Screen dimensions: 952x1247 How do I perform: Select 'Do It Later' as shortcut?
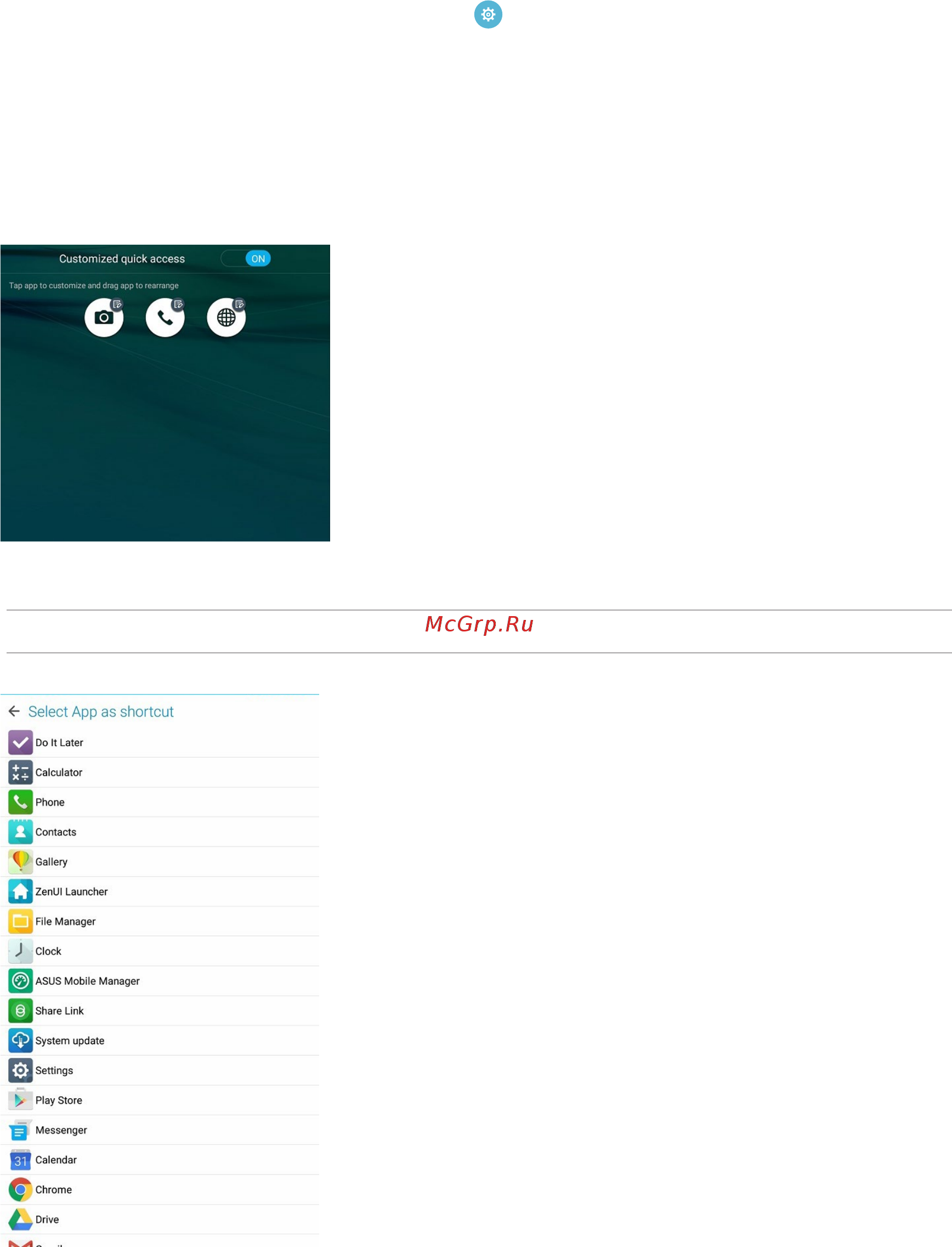[x=59, y=742]
